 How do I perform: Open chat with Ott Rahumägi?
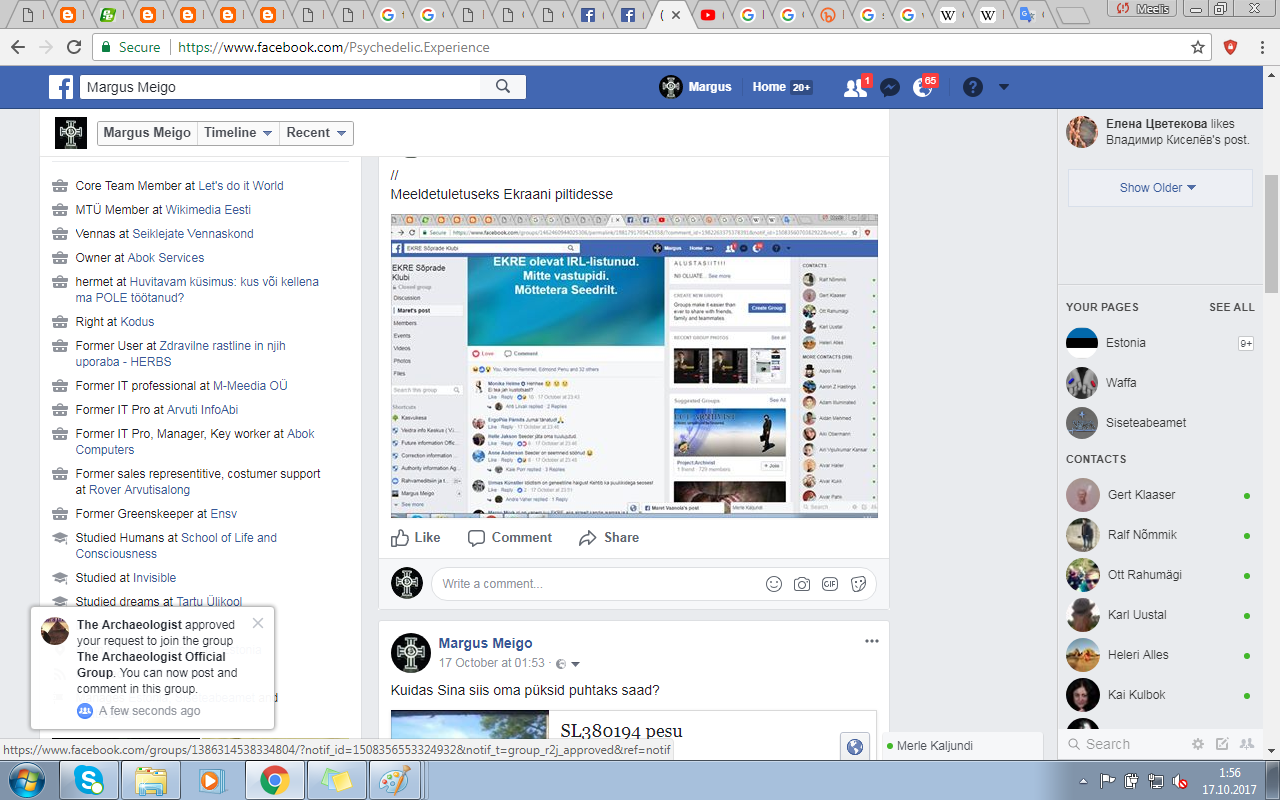[1160, 575]
